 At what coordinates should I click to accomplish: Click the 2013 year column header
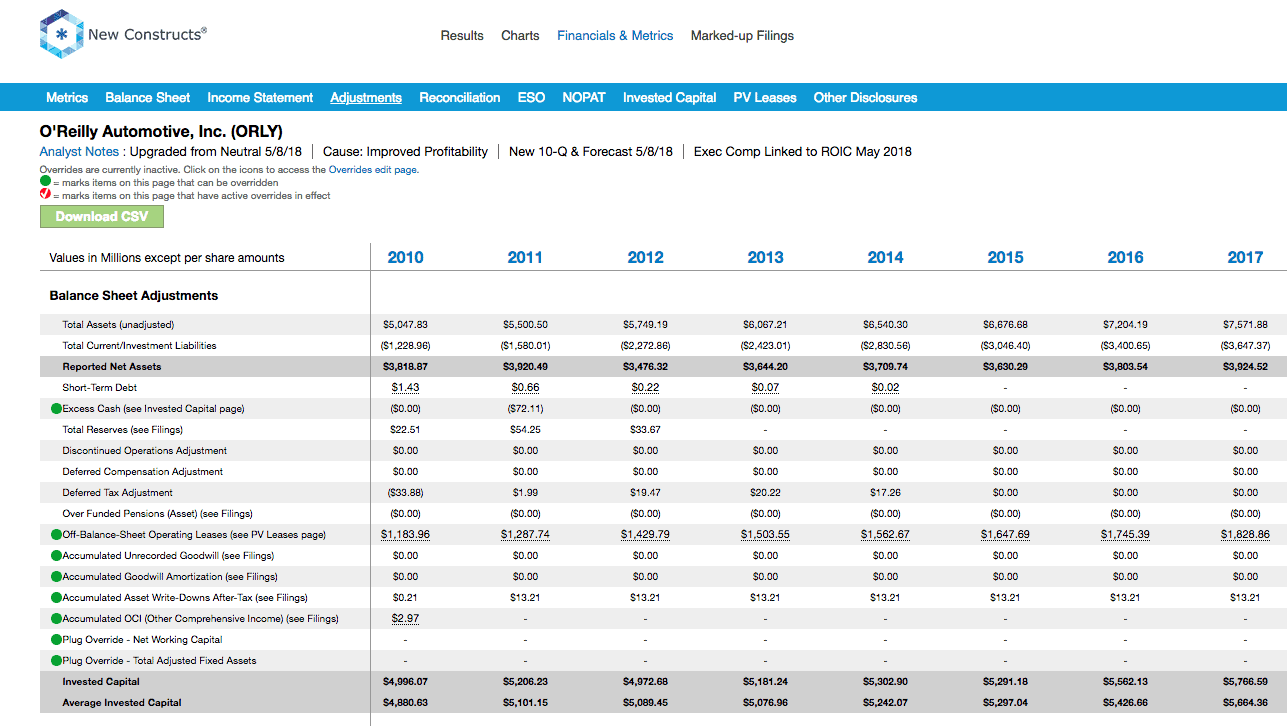[x=765, y=257]
